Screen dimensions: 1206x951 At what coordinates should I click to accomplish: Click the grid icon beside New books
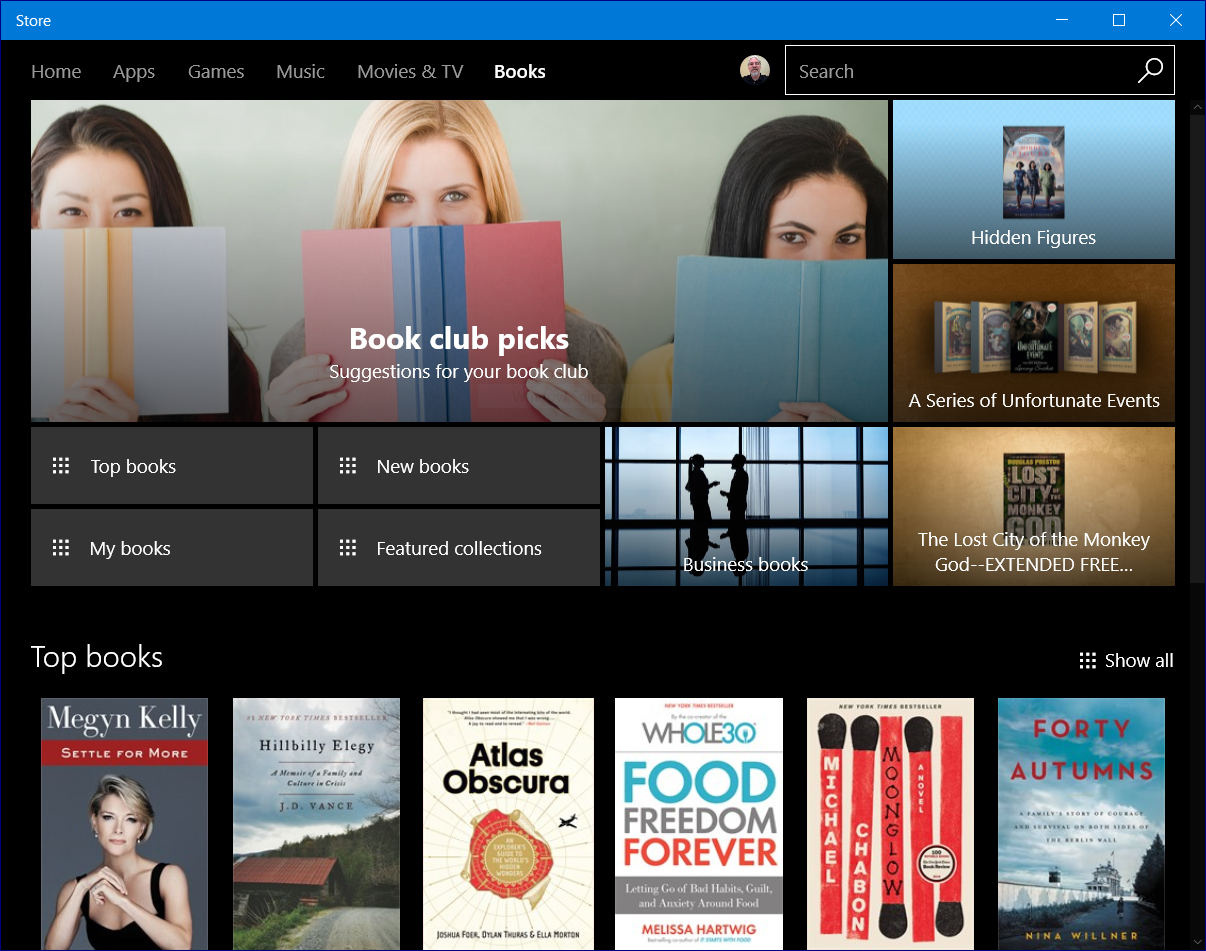click(348, 466)
